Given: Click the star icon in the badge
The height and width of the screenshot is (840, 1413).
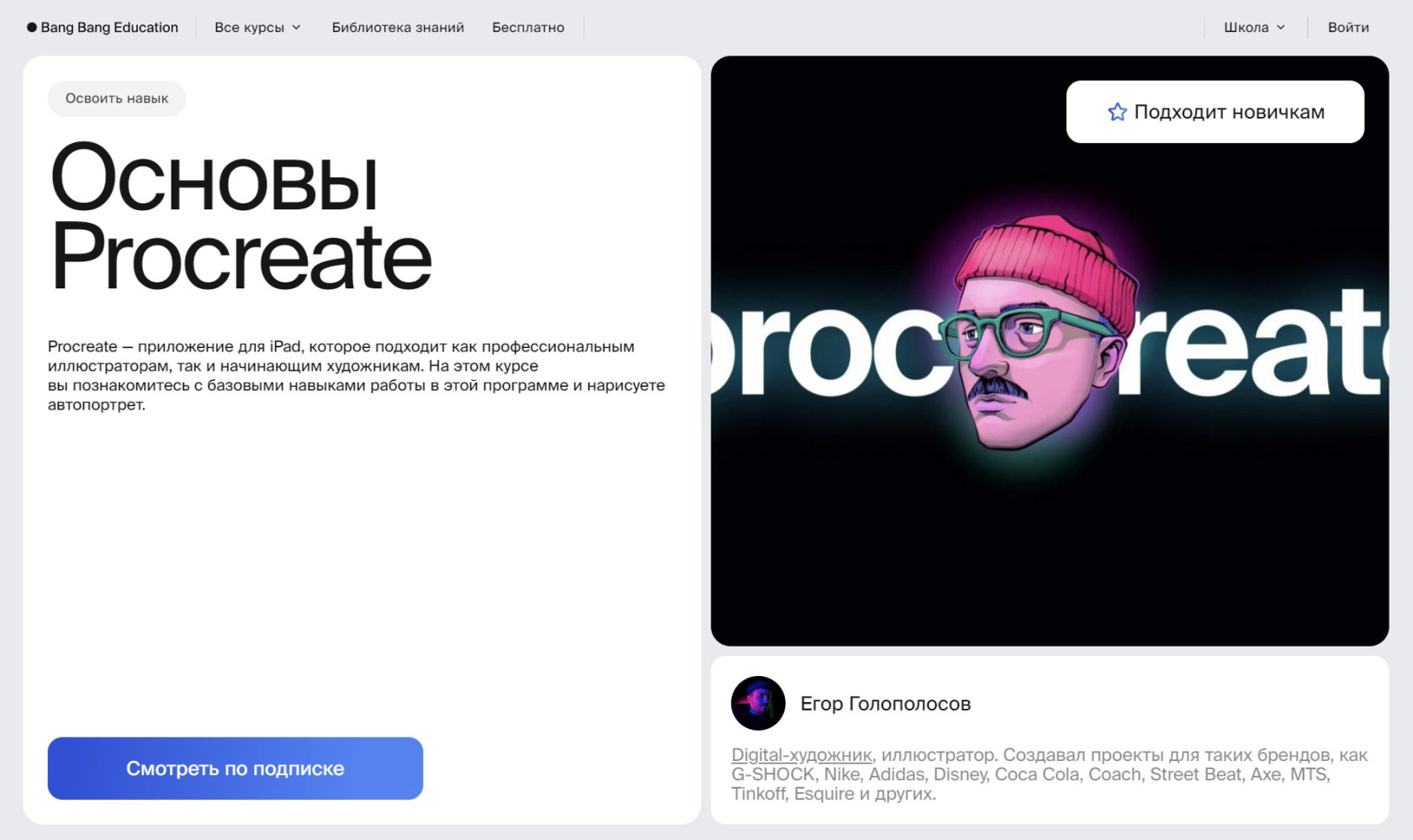Looking at the screenshot, I should [x=1117, y=112].
